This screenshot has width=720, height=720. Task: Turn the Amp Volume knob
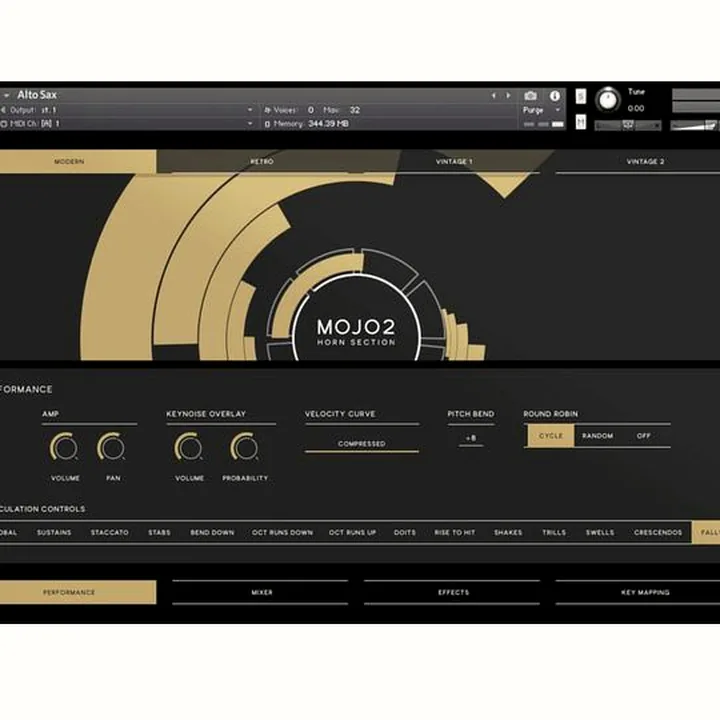tap(64, 447)
